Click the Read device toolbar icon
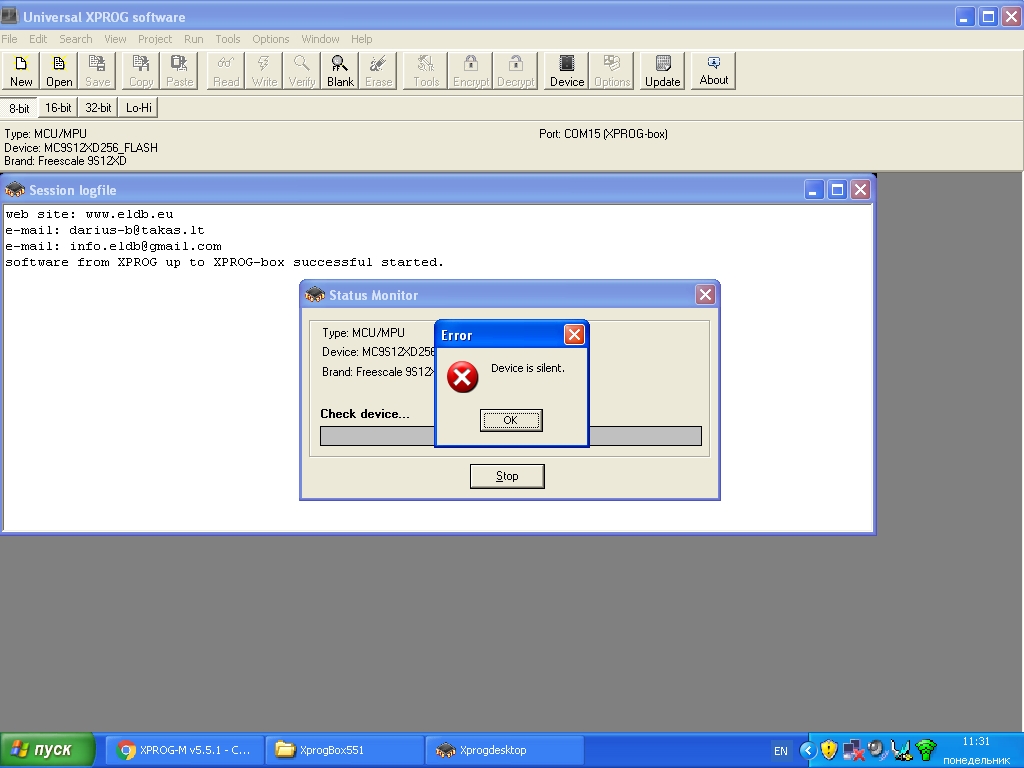Image resolution: width=1024 pixels, height=768 pixels. tap(226, 71)
